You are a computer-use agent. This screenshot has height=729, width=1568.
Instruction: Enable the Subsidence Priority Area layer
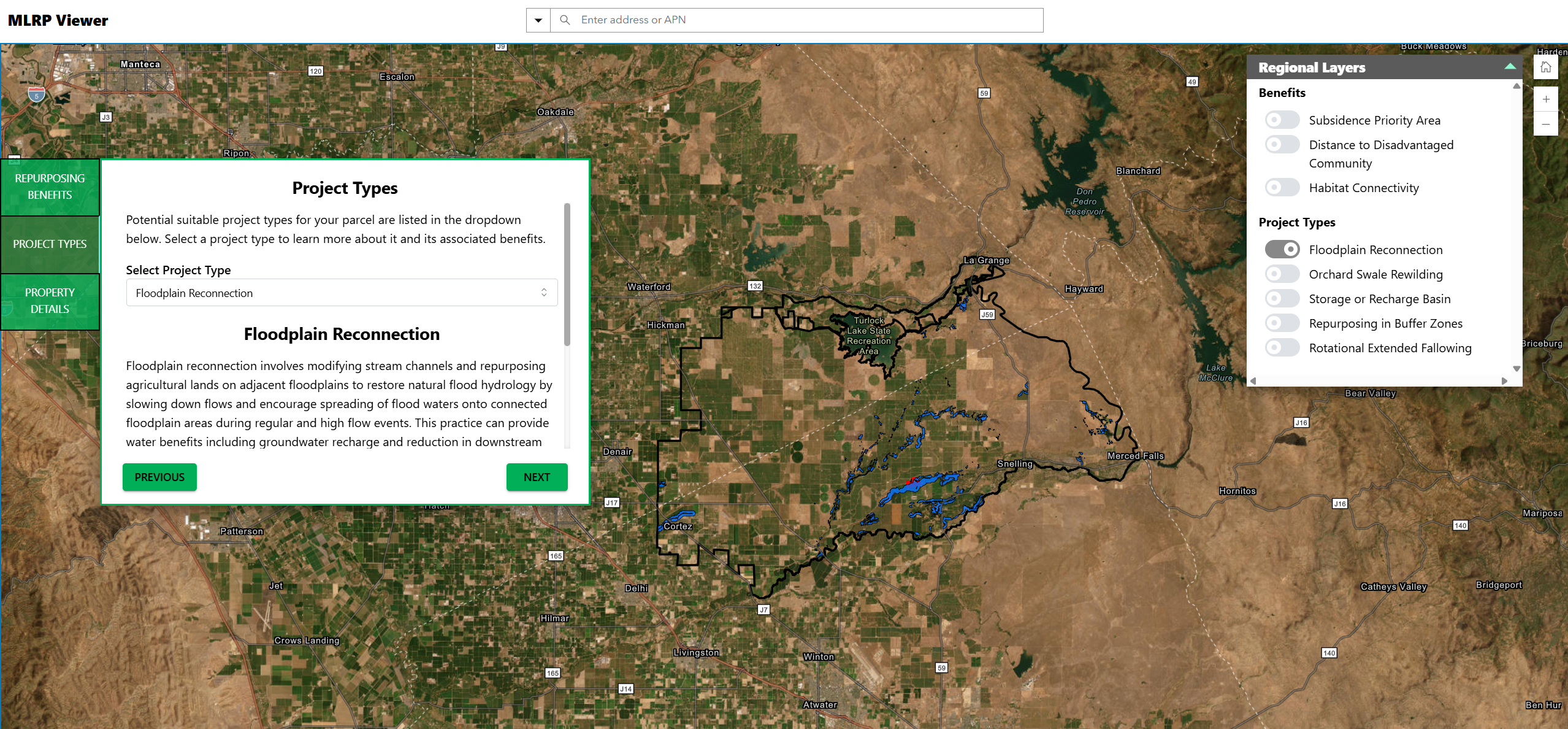pos(1282,120)
